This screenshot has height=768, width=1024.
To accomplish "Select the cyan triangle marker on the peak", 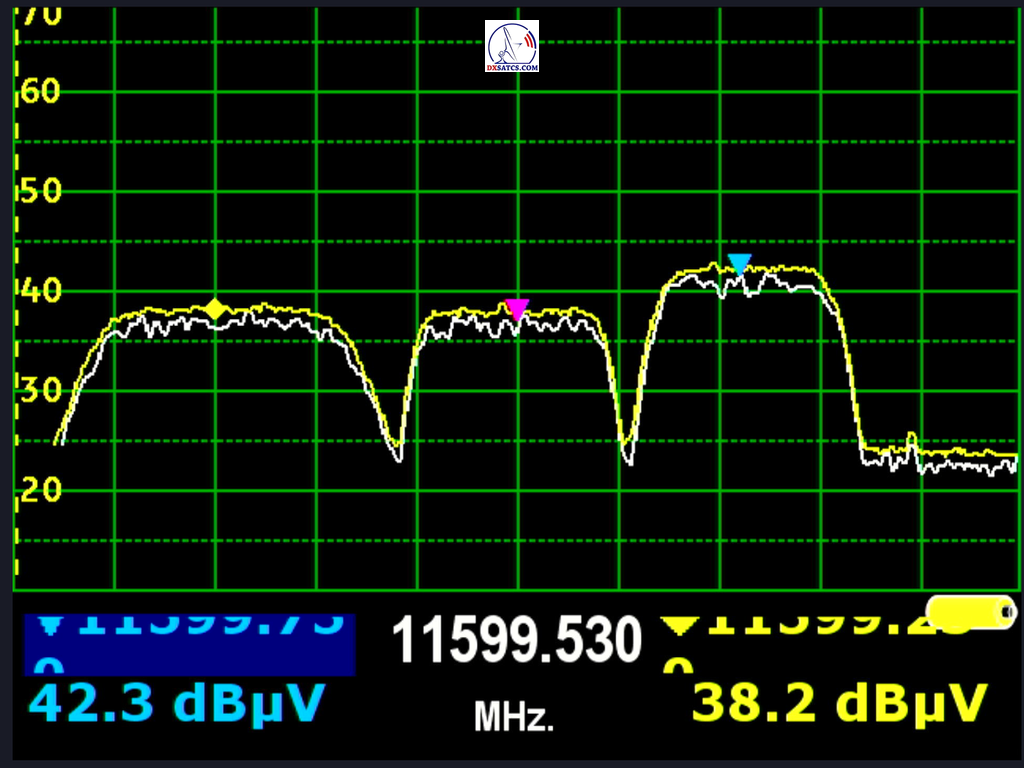I will 739,264.
